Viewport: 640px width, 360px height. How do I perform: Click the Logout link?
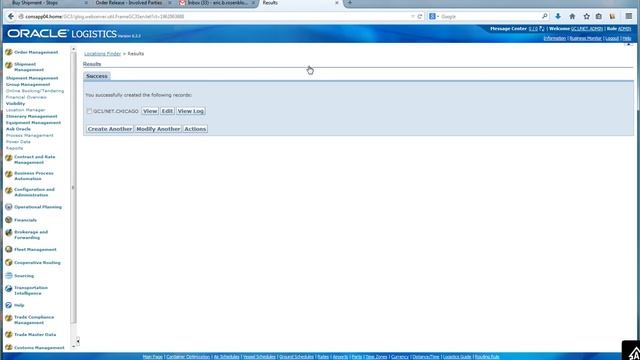point(612,38)
